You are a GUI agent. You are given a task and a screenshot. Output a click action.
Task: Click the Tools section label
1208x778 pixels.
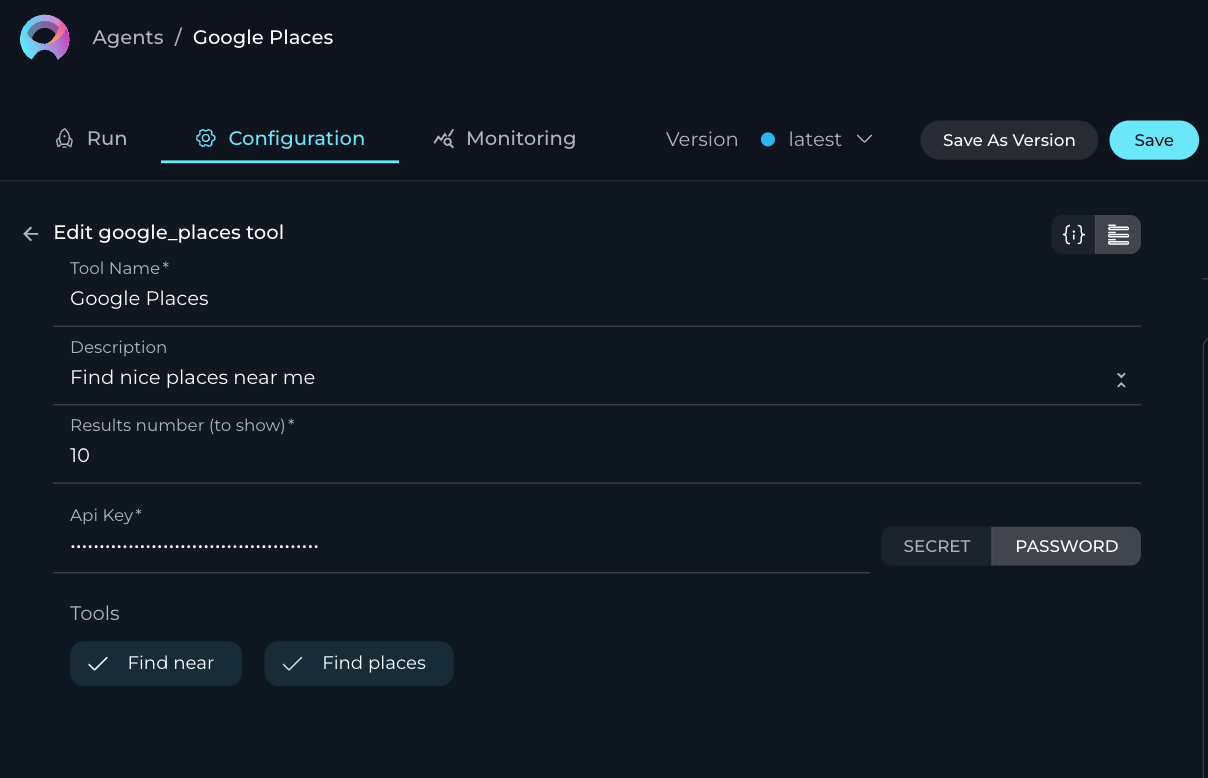[95, 613]
